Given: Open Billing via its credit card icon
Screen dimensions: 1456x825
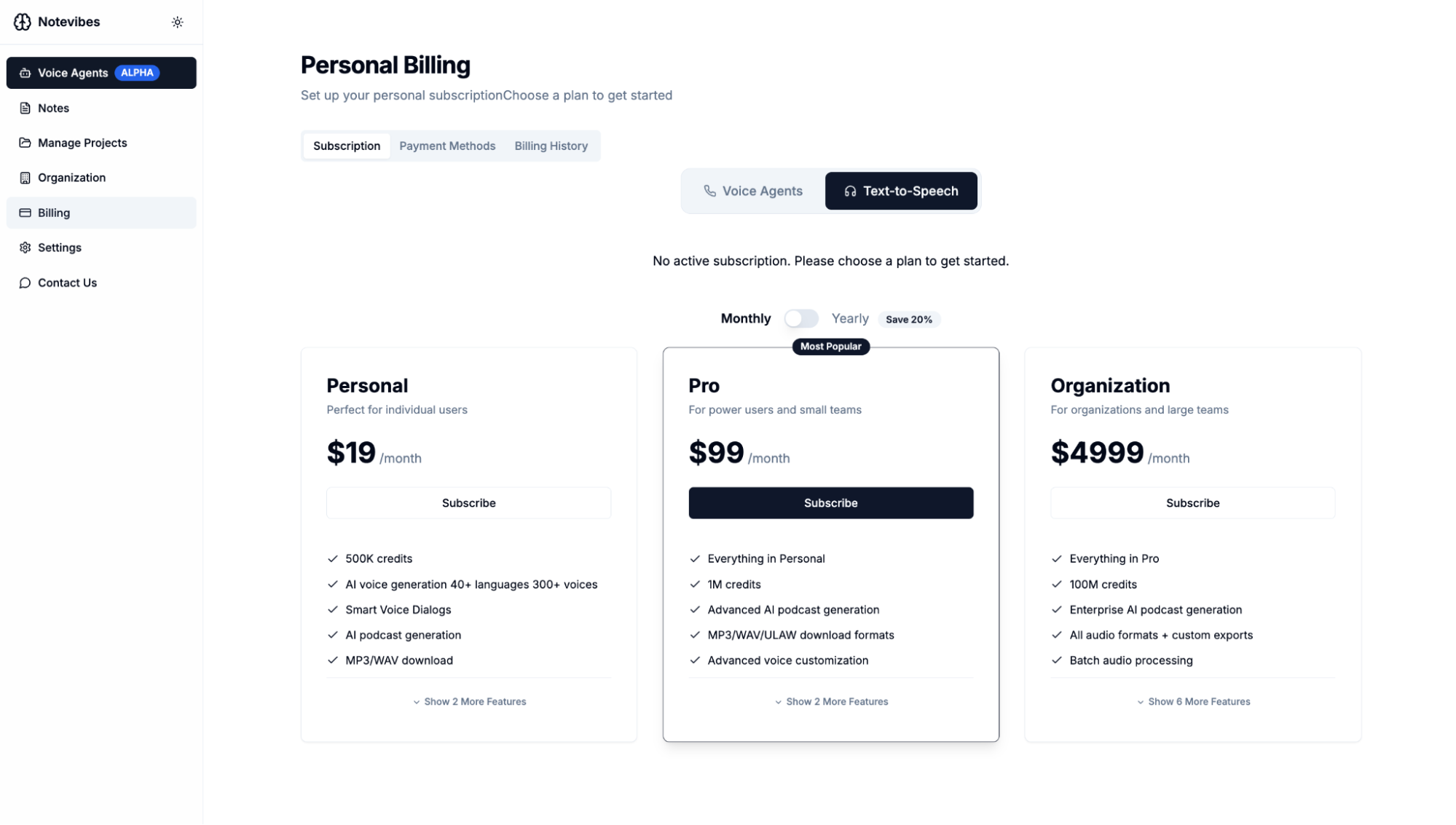Looking at the screenshot, I should (25, 213).
